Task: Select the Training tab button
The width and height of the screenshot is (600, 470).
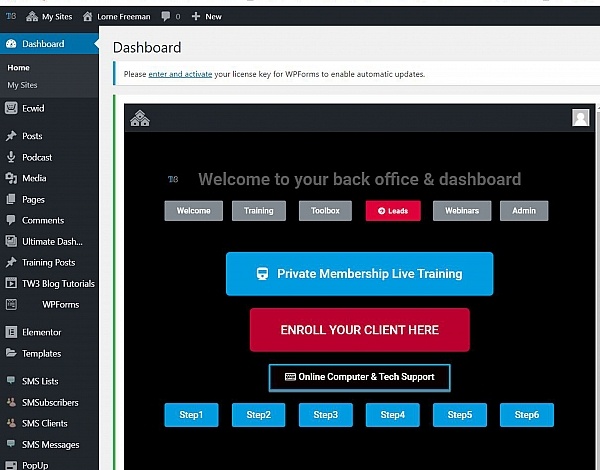Action: point(259,211)
